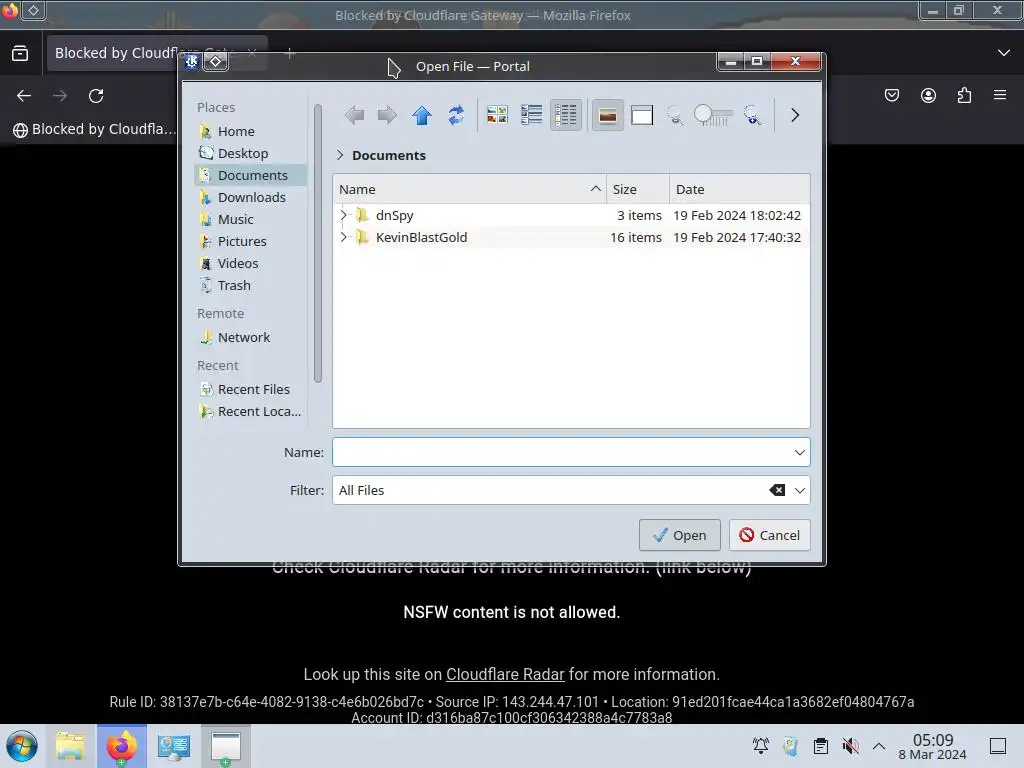Show Recent Locations entry
This screenshot has height=768, width=1024.
(x=250, y=411)
